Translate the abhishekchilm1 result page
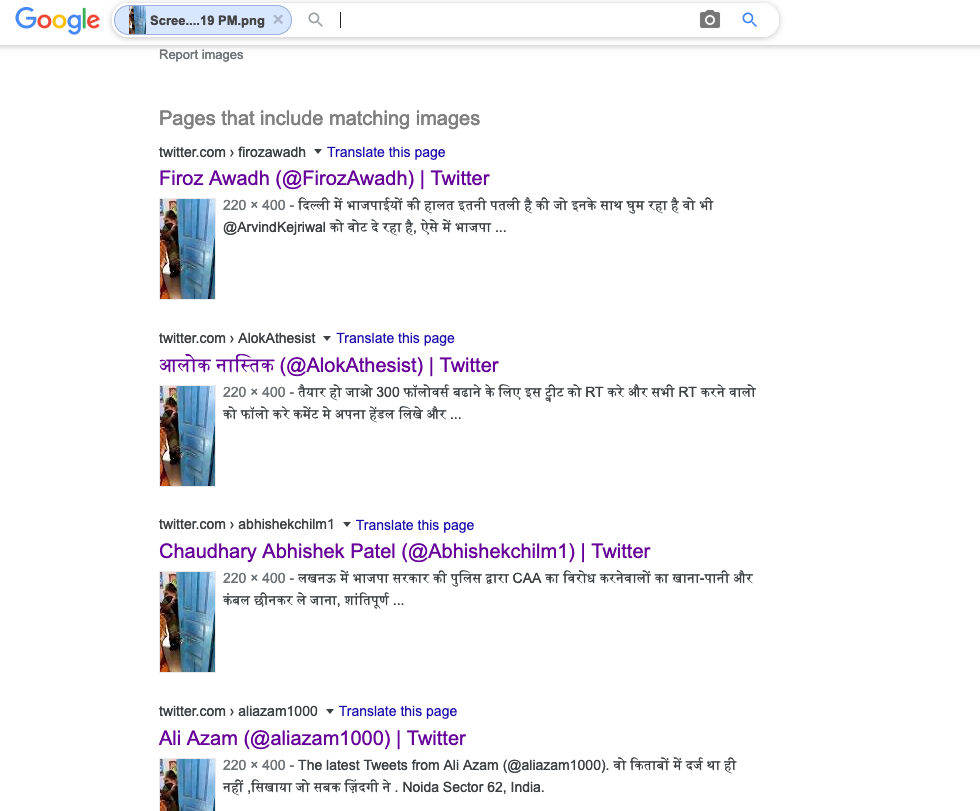 tap(415, 525)
